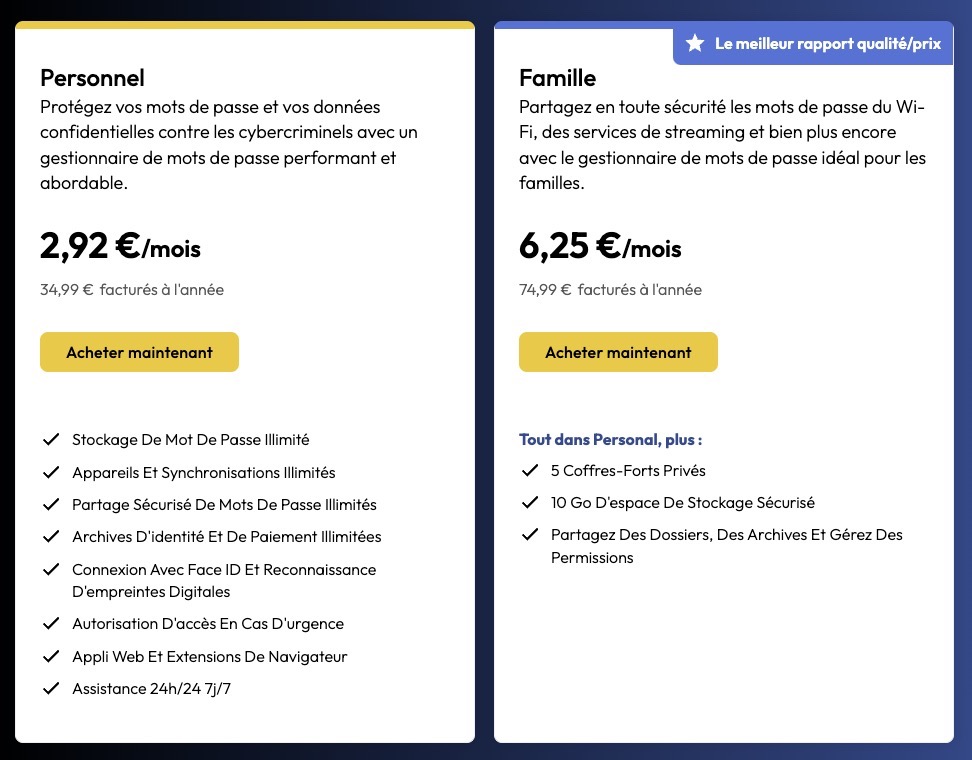Image resolution: width=972 pixels, height=760 pixels.
Task: Click the 6,25 €/mois price
Action: pyautogui.click(x=600, y=245)
